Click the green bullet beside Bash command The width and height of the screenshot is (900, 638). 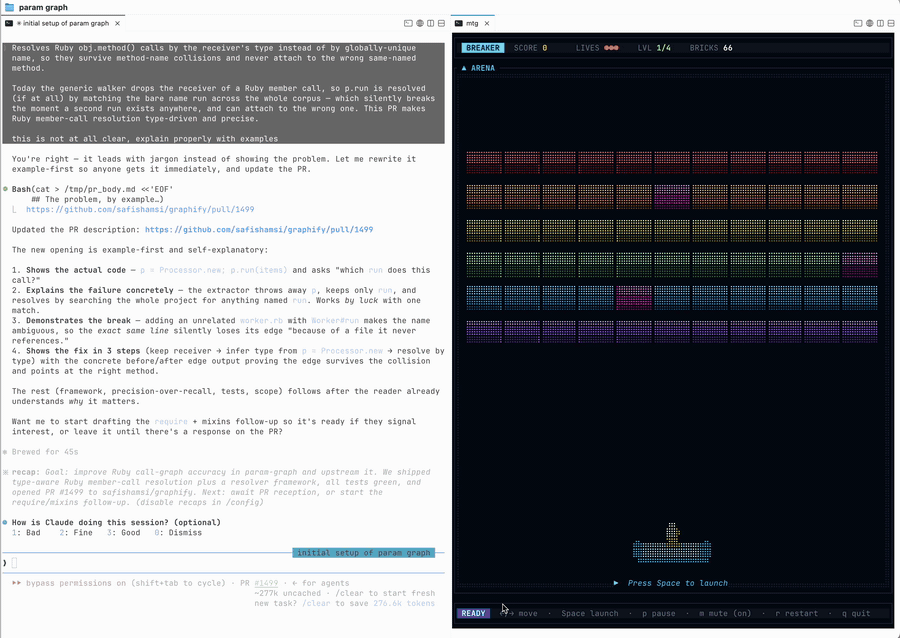point(5,189)
